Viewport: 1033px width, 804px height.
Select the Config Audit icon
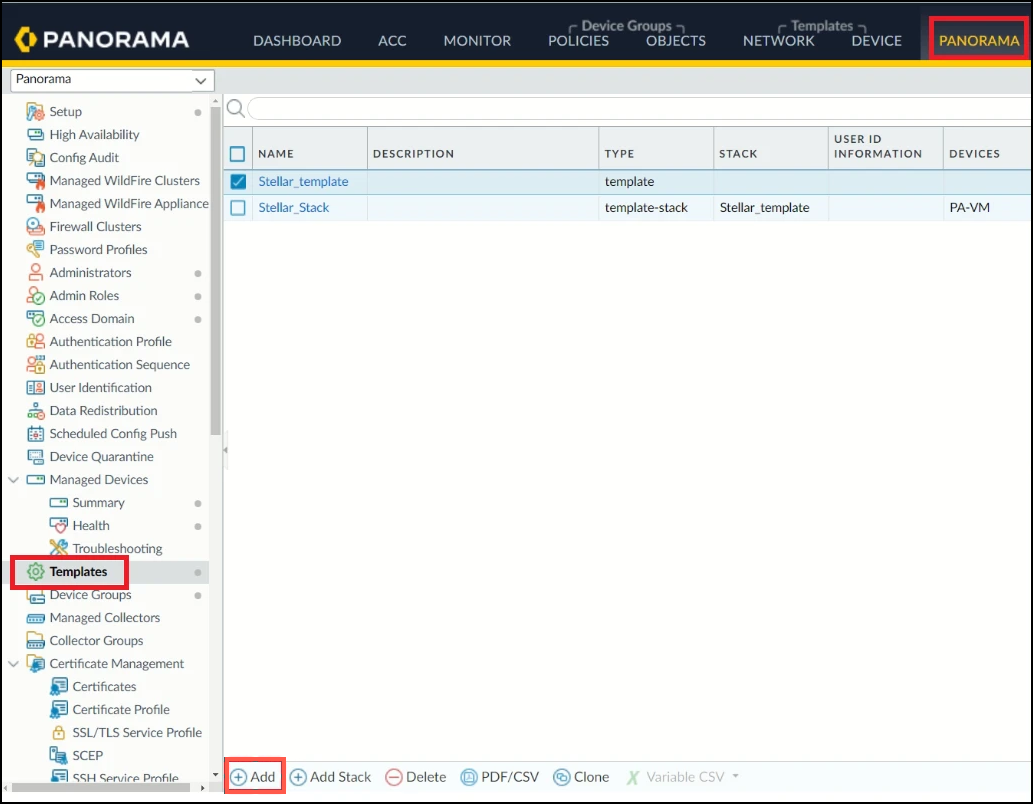point(36,158)
